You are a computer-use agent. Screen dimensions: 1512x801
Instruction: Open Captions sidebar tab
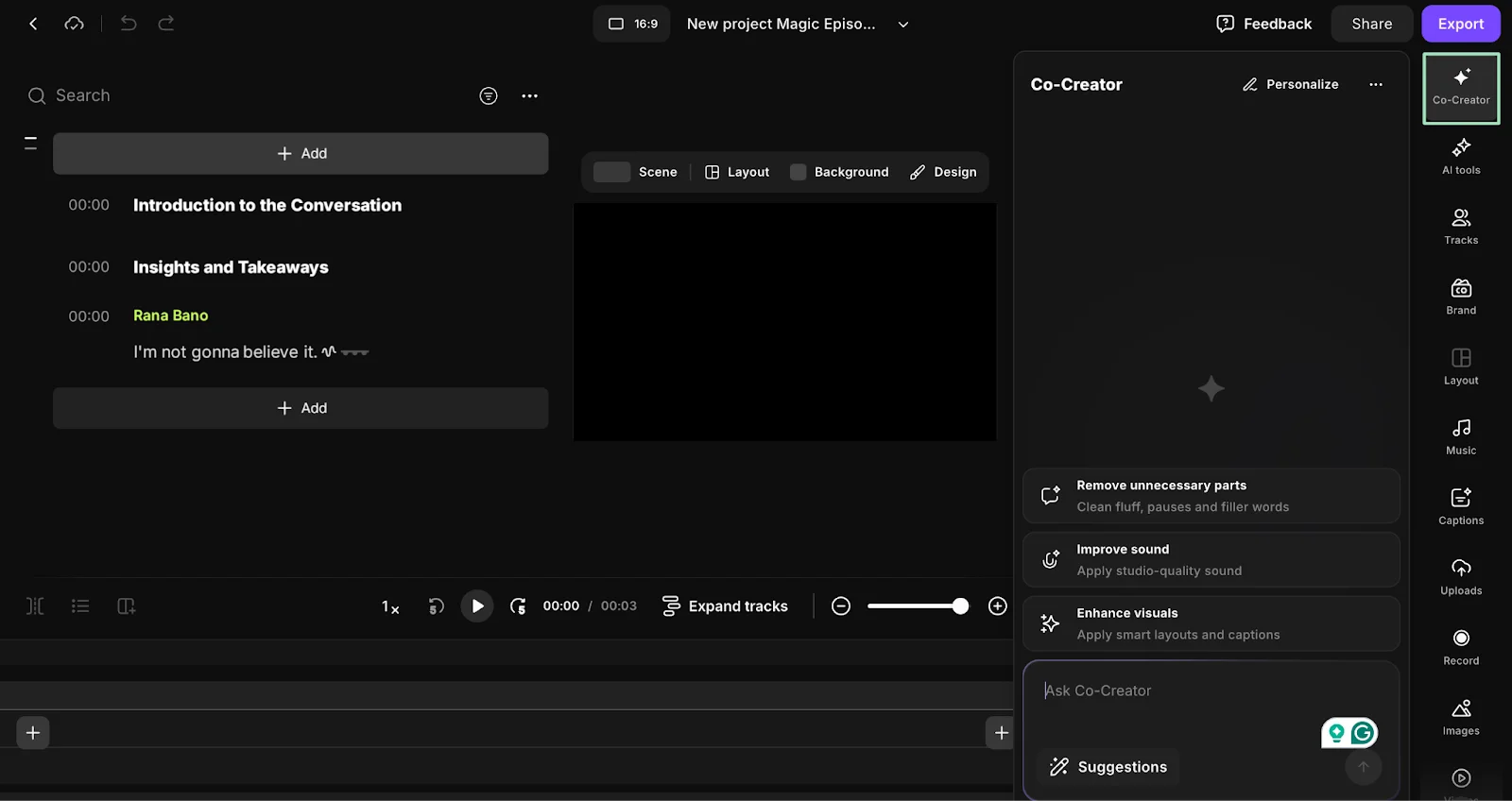[1461, 507]
